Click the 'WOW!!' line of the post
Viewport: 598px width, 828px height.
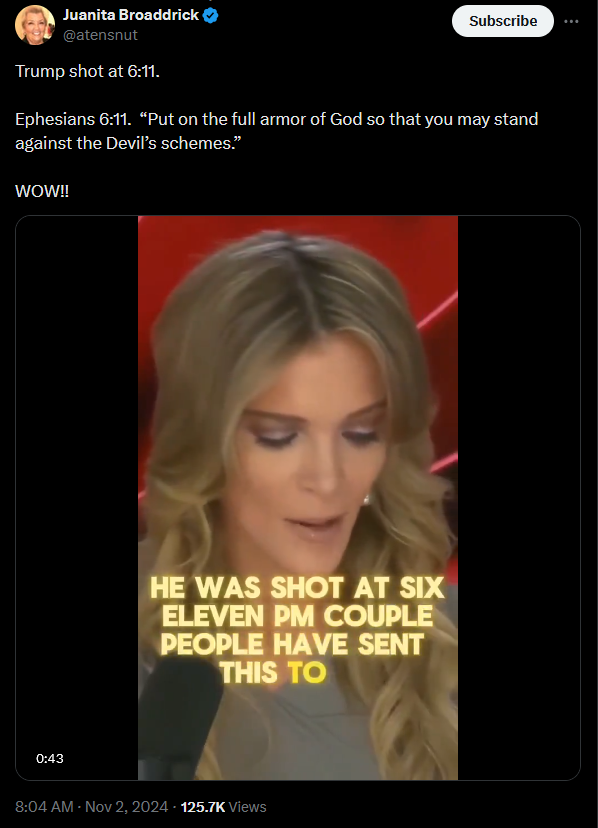(x=42, y=191)
